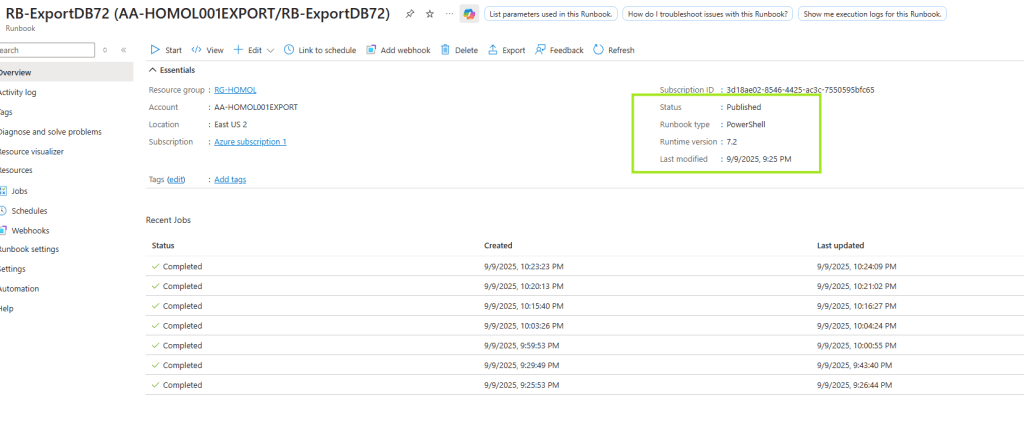Click the Delete trash icon

pyautogui.click(x=446, y=50)
